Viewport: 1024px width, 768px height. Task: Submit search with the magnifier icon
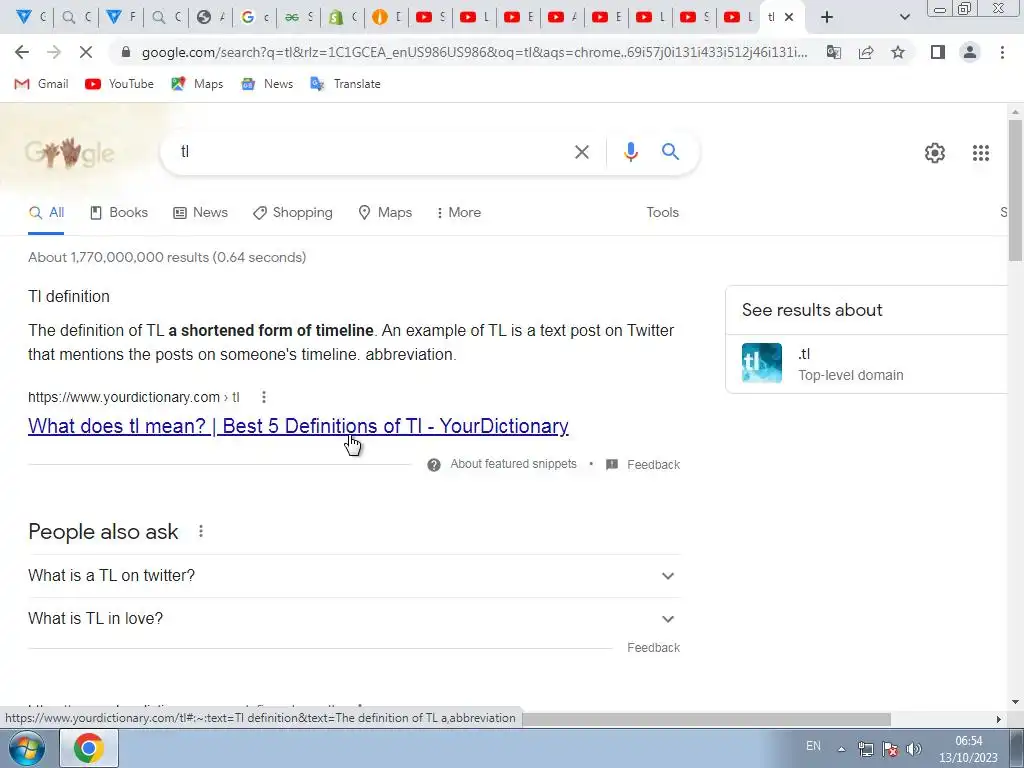[670, 152]
